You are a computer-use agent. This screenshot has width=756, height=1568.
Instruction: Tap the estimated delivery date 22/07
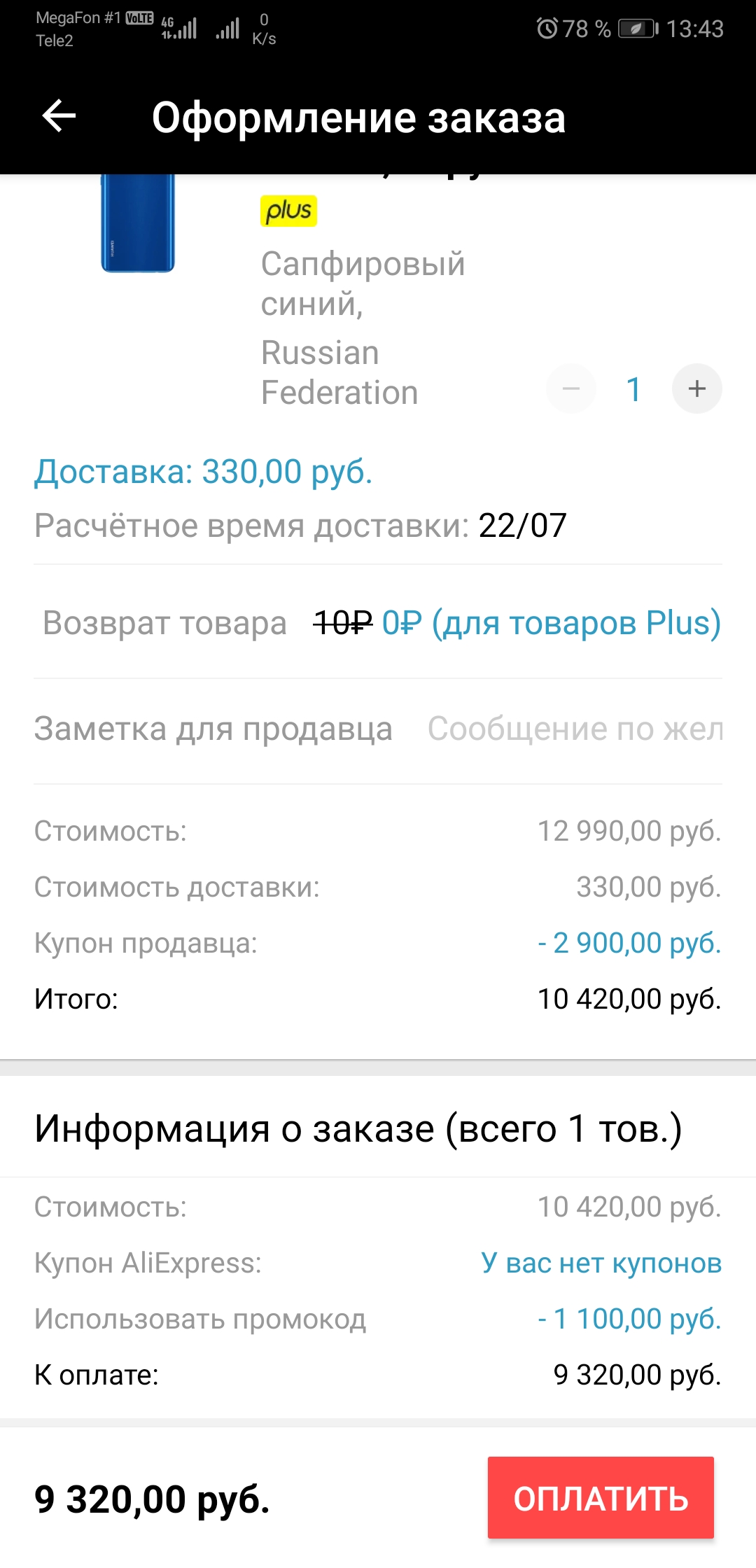[522, 526]
